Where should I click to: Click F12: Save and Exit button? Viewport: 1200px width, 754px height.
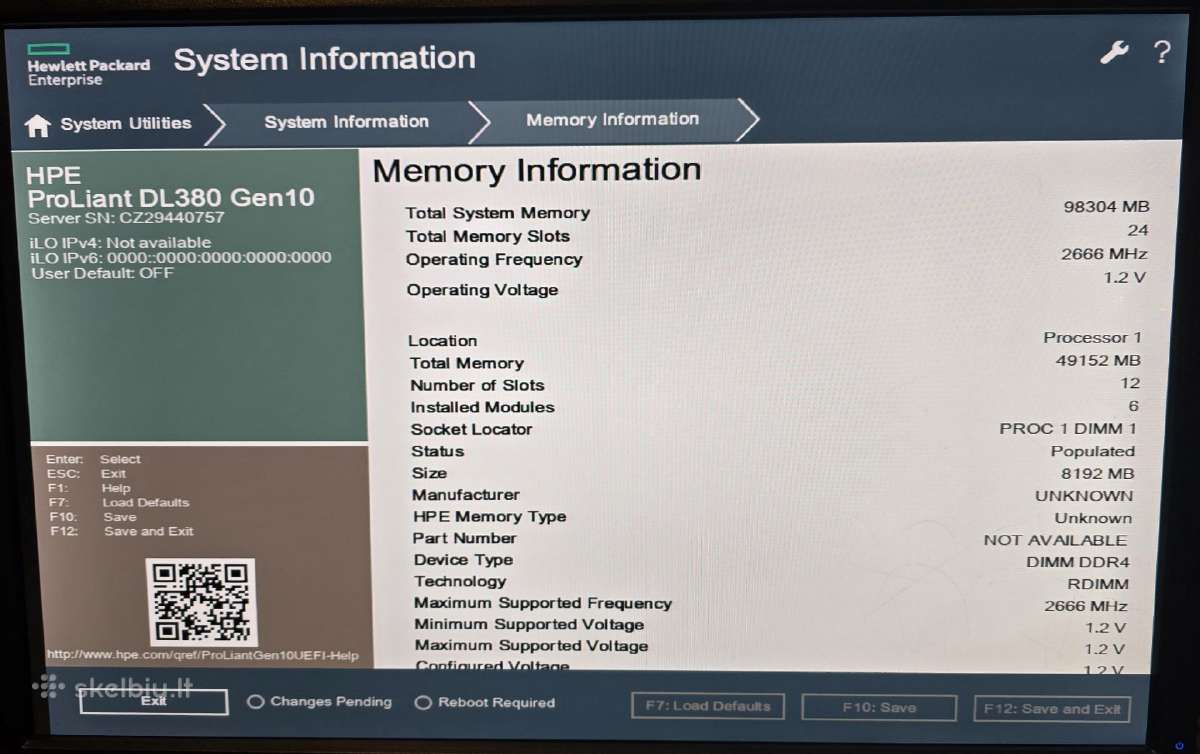tap(1052, 709)
